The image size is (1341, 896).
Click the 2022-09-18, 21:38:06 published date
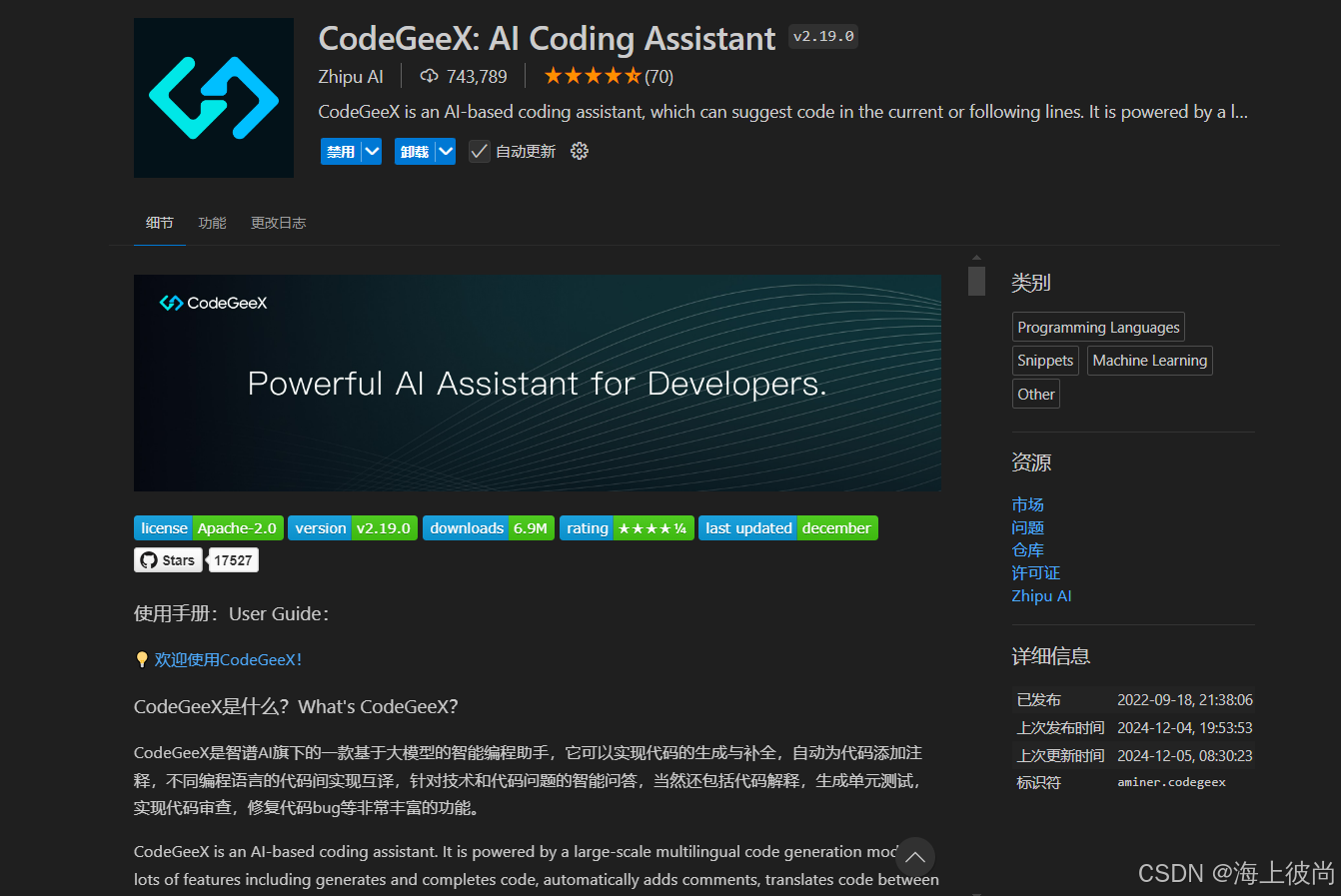(x=1185, y=700)
